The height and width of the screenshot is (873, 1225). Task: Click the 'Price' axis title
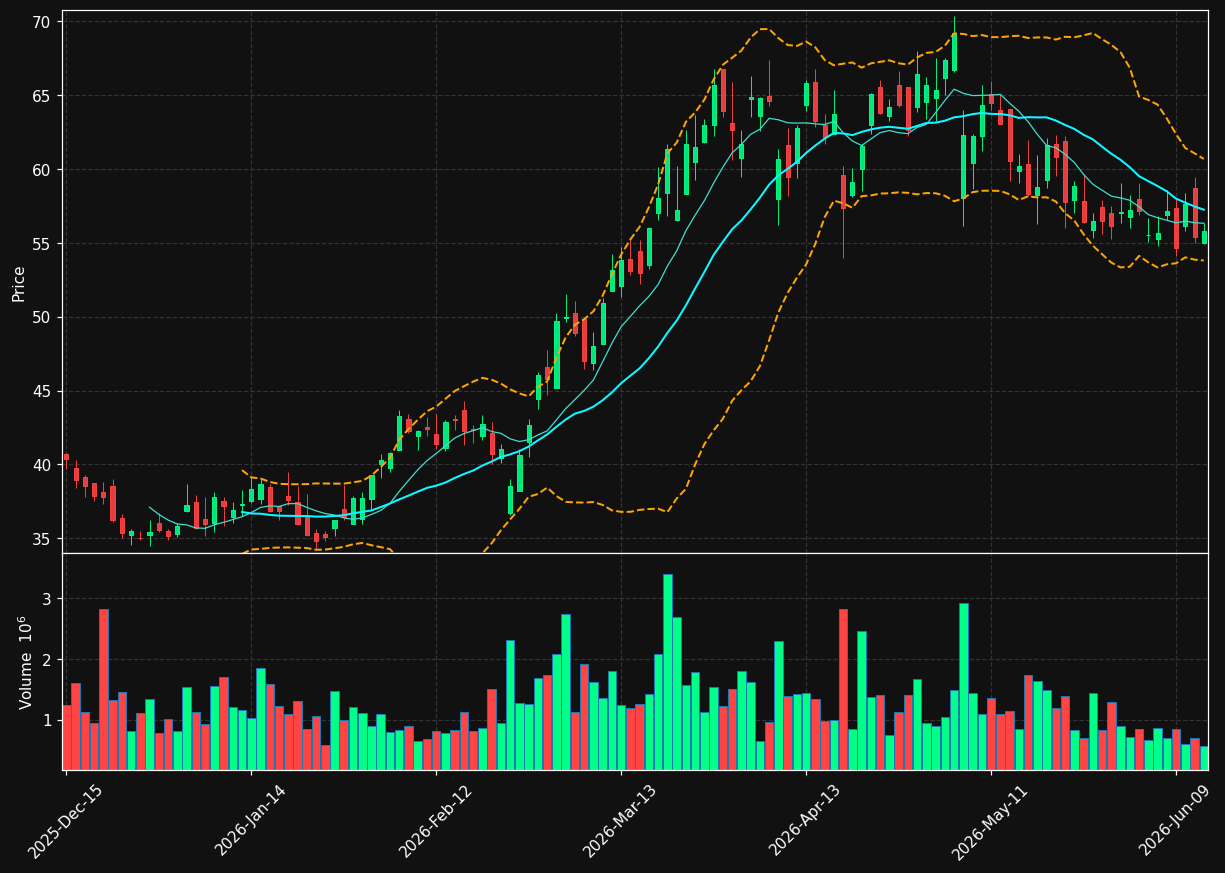(19, 283)
